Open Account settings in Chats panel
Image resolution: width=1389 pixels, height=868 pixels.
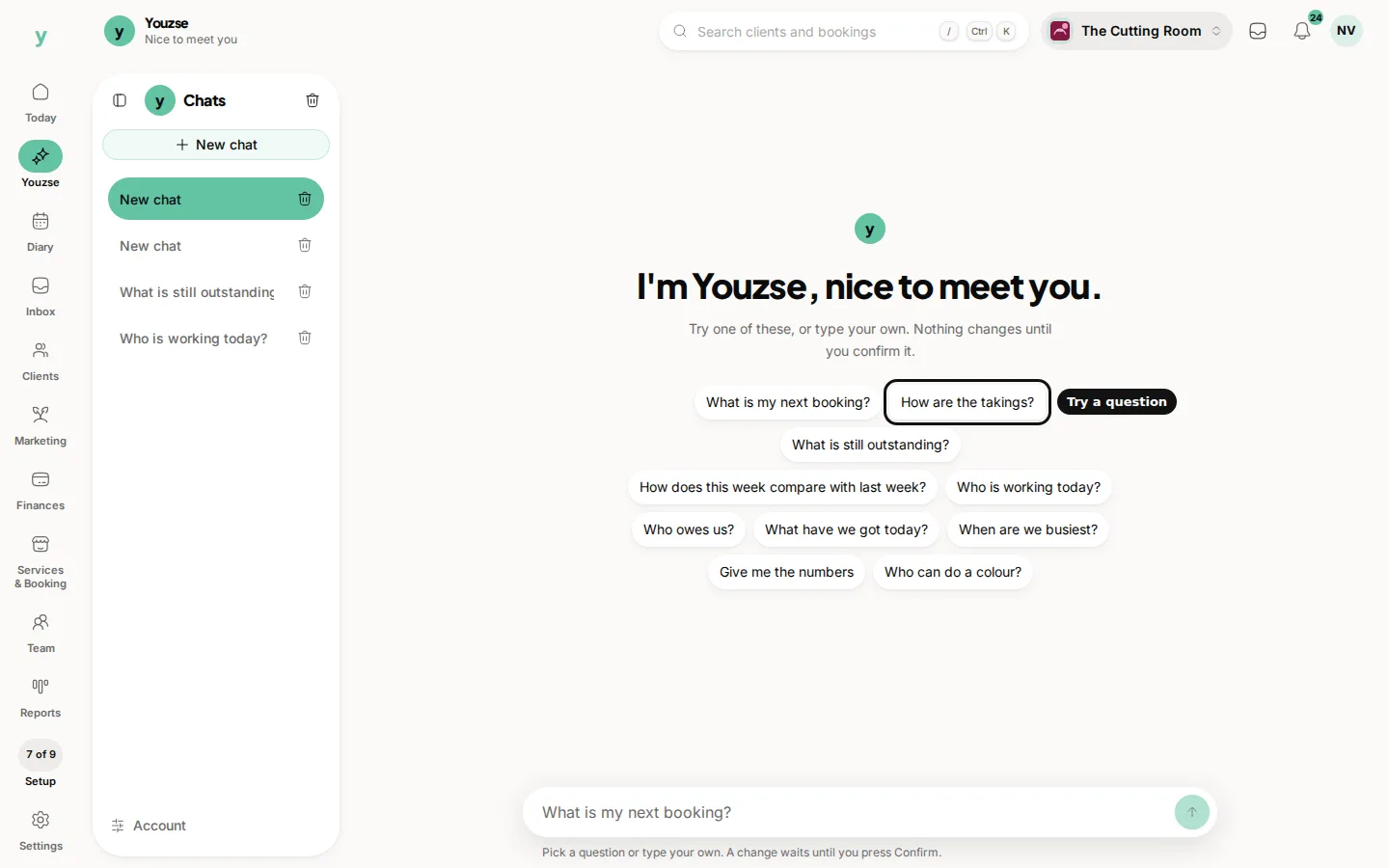[x=150, y=826]
